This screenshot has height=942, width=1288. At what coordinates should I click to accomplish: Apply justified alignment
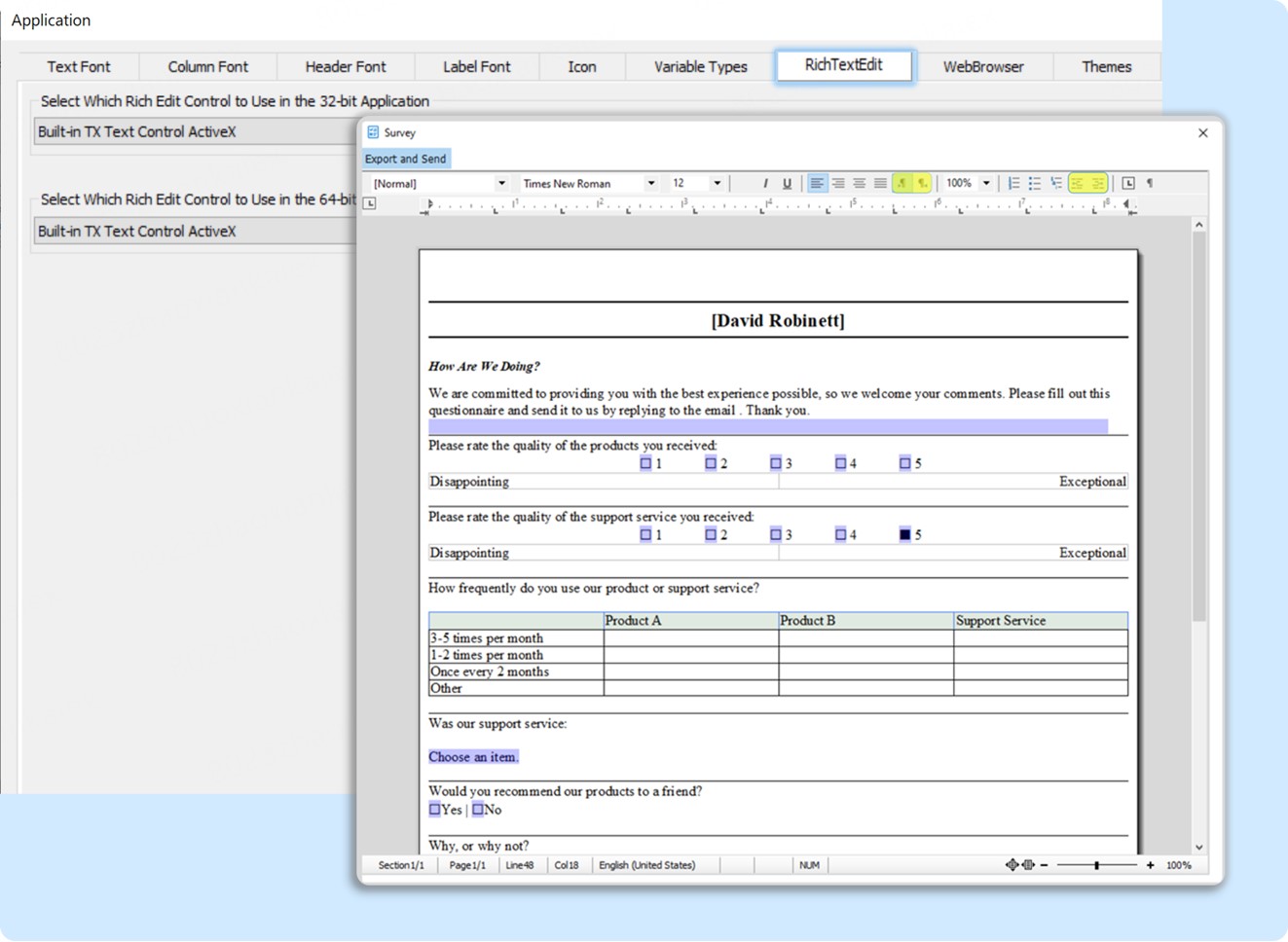click(880, 183)
